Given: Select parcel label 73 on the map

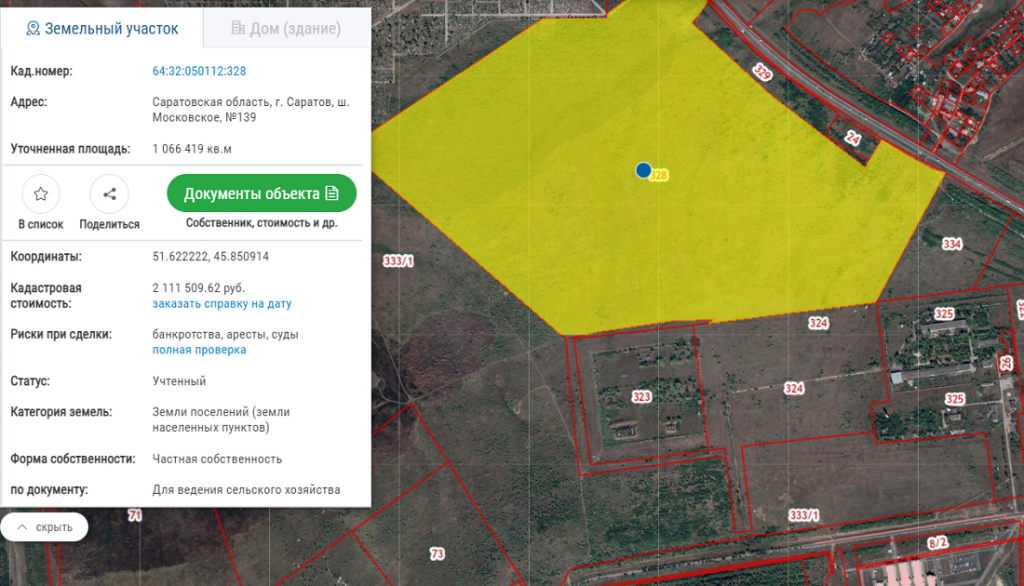Looking at the screenshot, I should pyautogui.click(x=437, y=553).
